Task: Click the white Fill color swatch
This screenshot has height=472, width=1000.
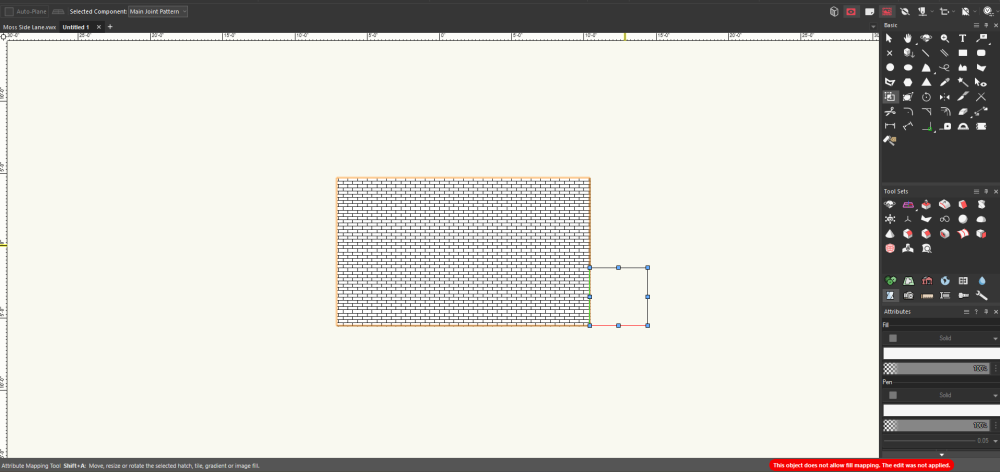Action: 940,353
